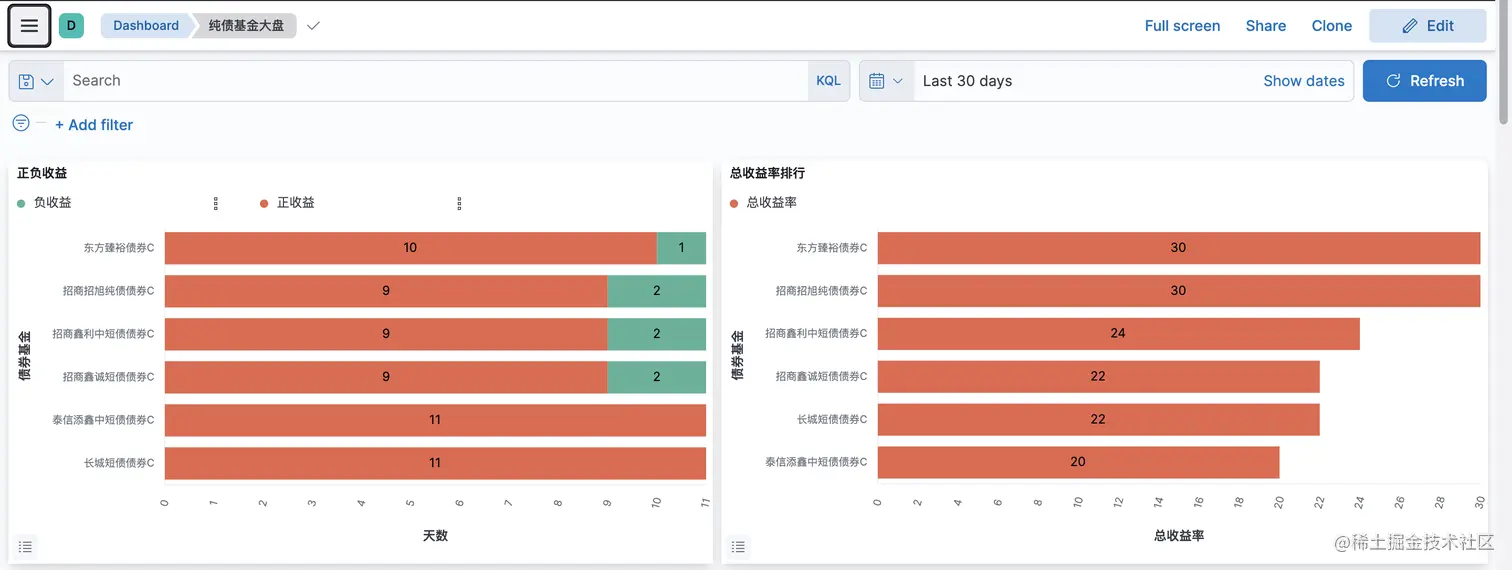This screenshot has height=570, width=1512.
Task: Click the 负收益 green legend dot
Action: tap(21, 203)
